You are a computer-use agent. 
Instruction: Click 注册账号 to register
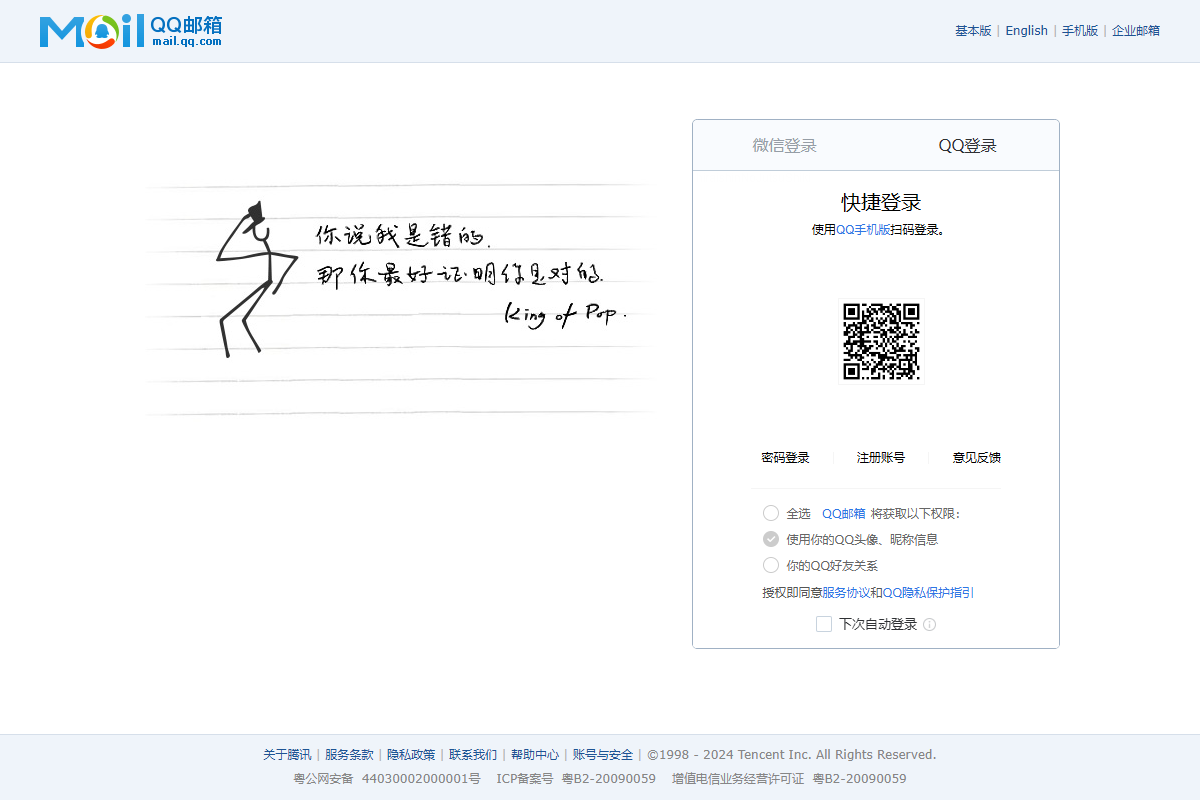(879, 457)
